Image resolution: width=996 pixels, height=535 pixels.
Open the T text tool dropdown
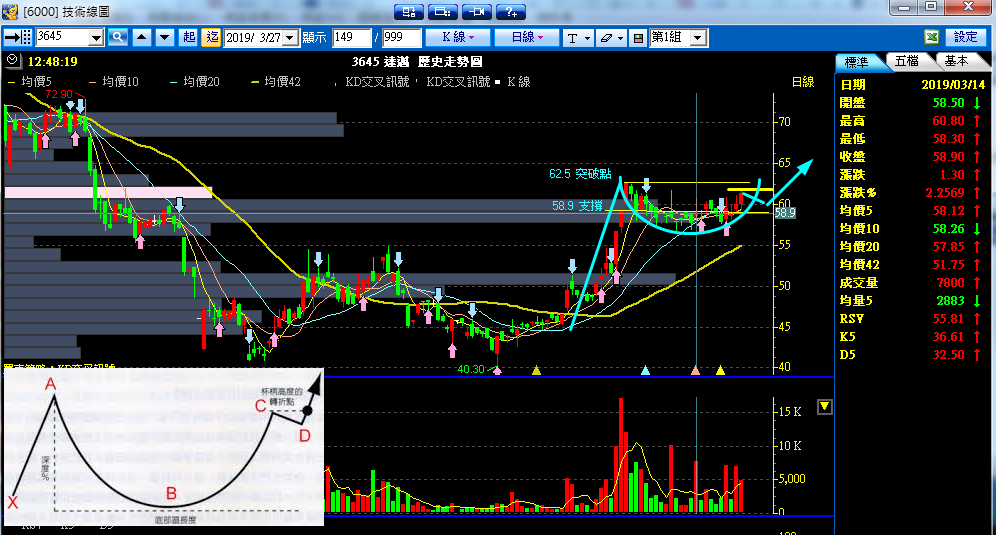[578, 38]
